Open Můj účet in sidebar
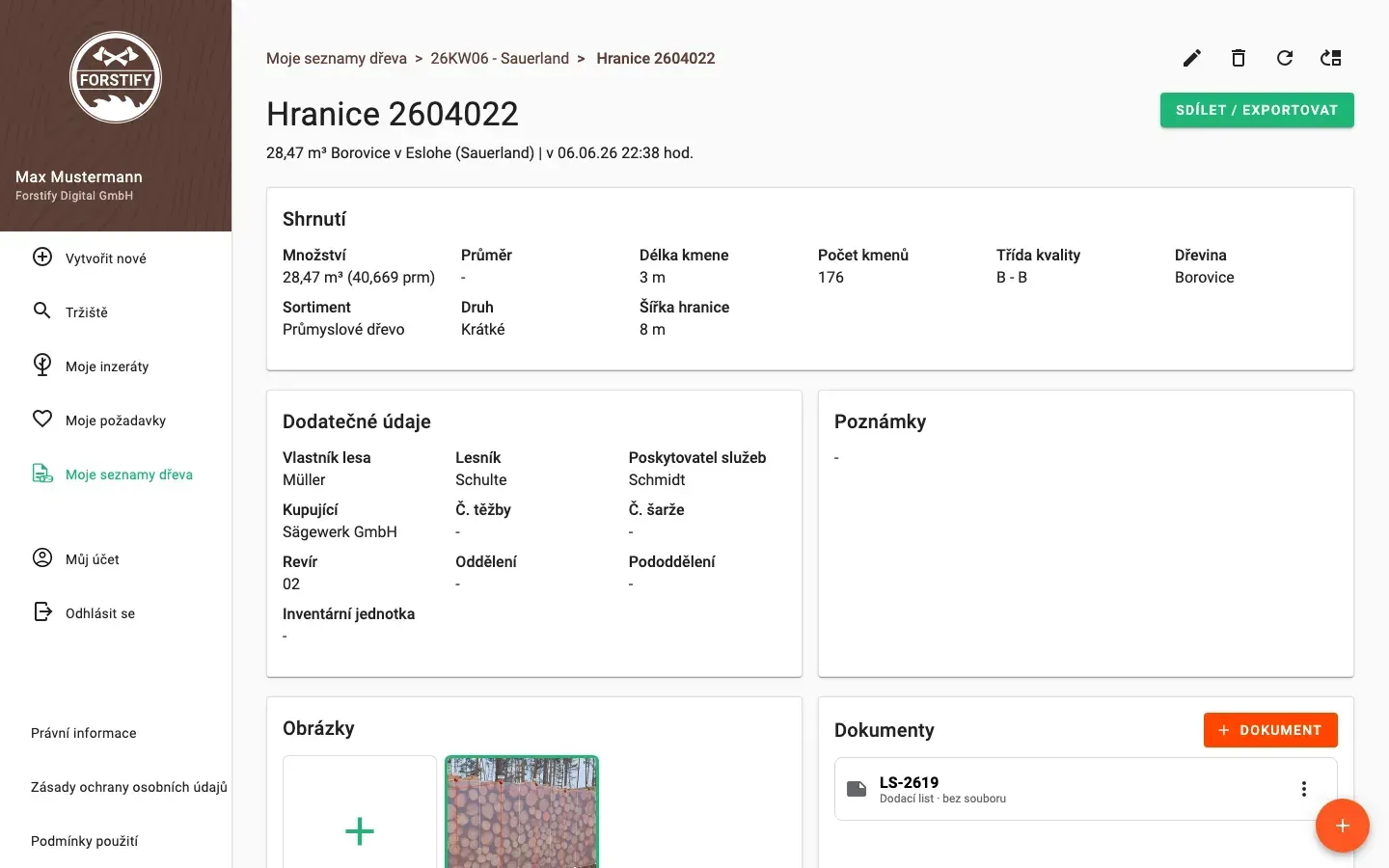The image size is (1389, 868). [x=116, y=559]
